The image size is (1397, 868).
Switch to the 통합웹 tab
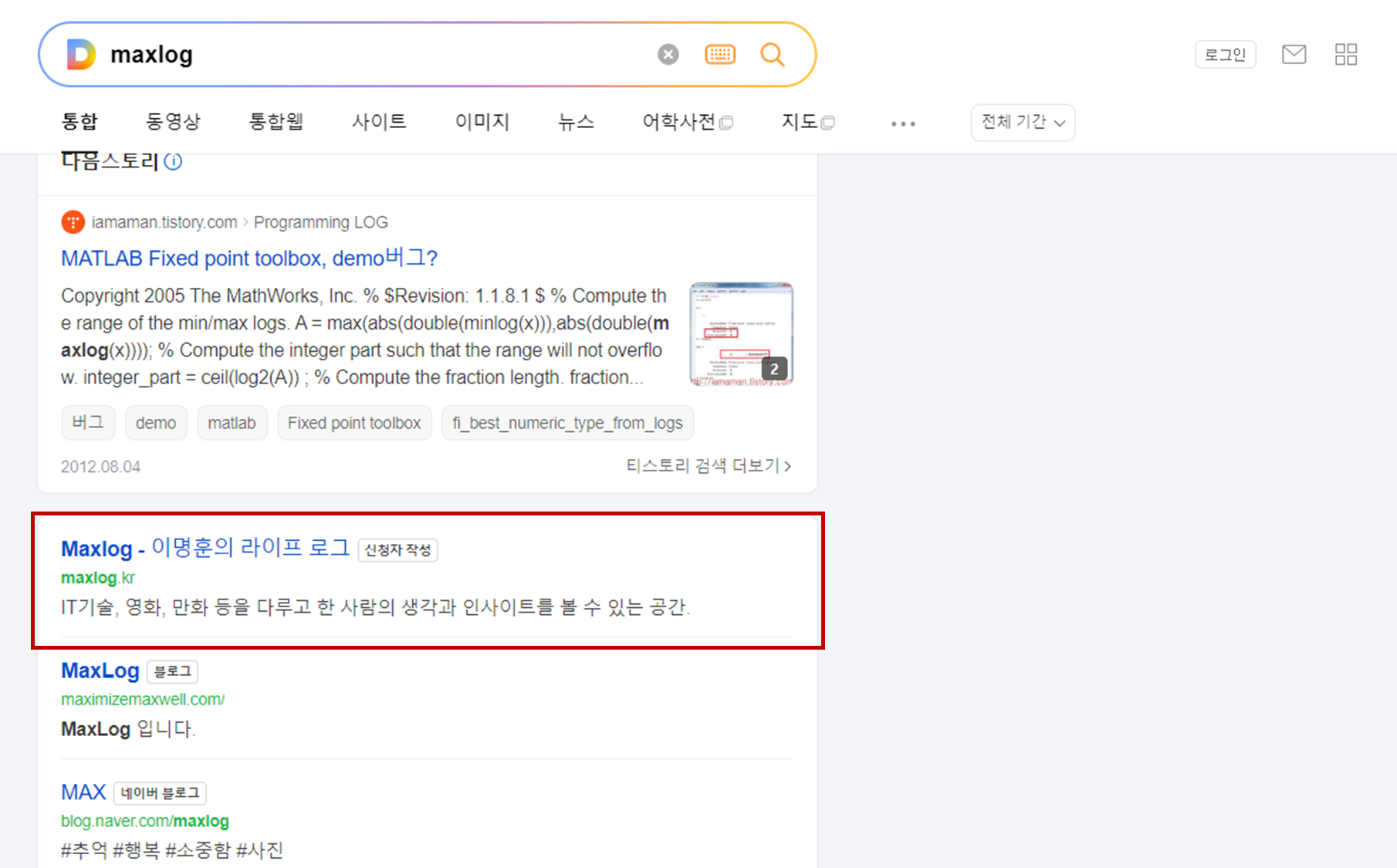coord(276,122)
